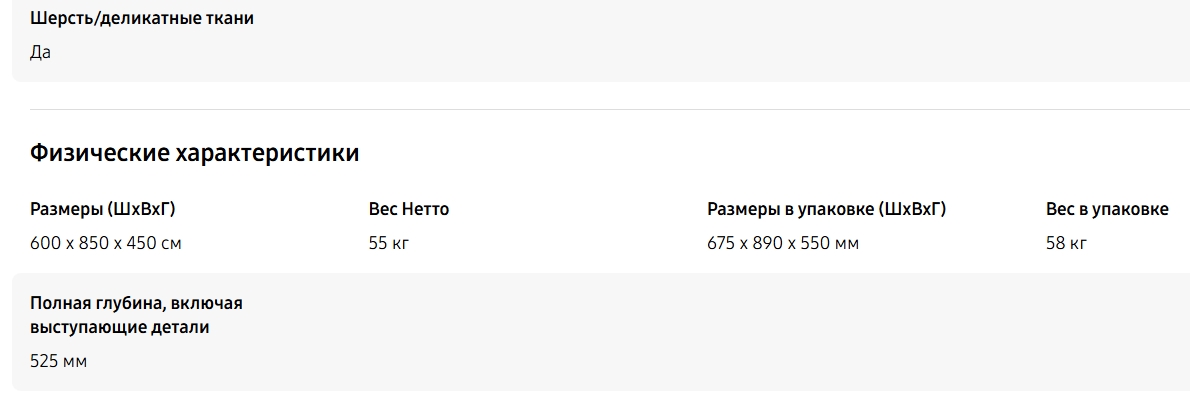
Task: Click the "см" unit after product dimensions
Action: 170,243
